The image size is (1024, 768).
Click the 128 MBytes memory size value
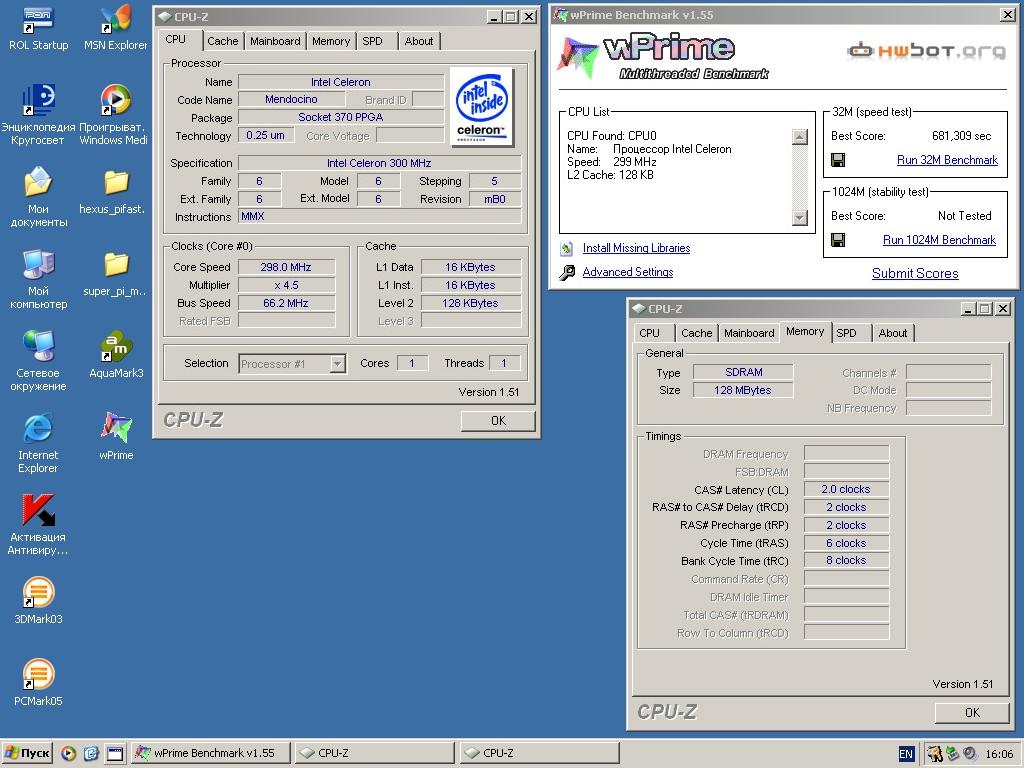743,391
